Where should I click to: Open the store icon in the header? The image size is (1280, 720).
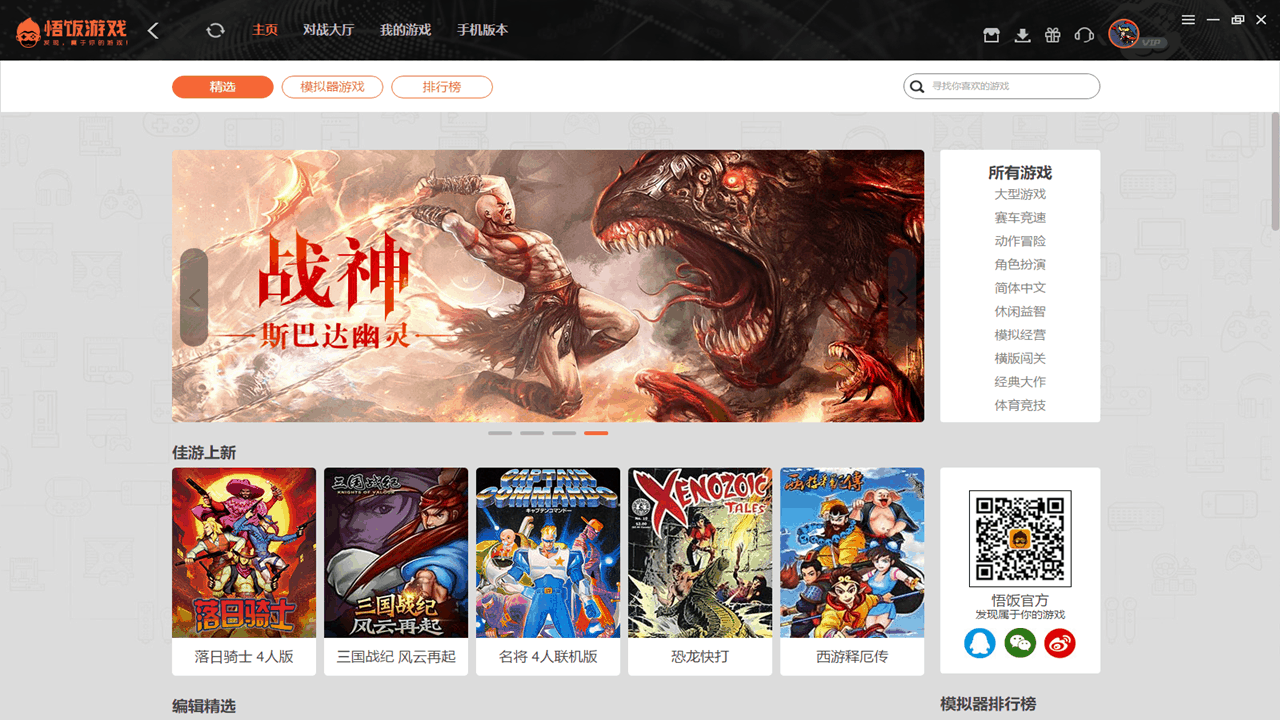[x=991, y=36]
